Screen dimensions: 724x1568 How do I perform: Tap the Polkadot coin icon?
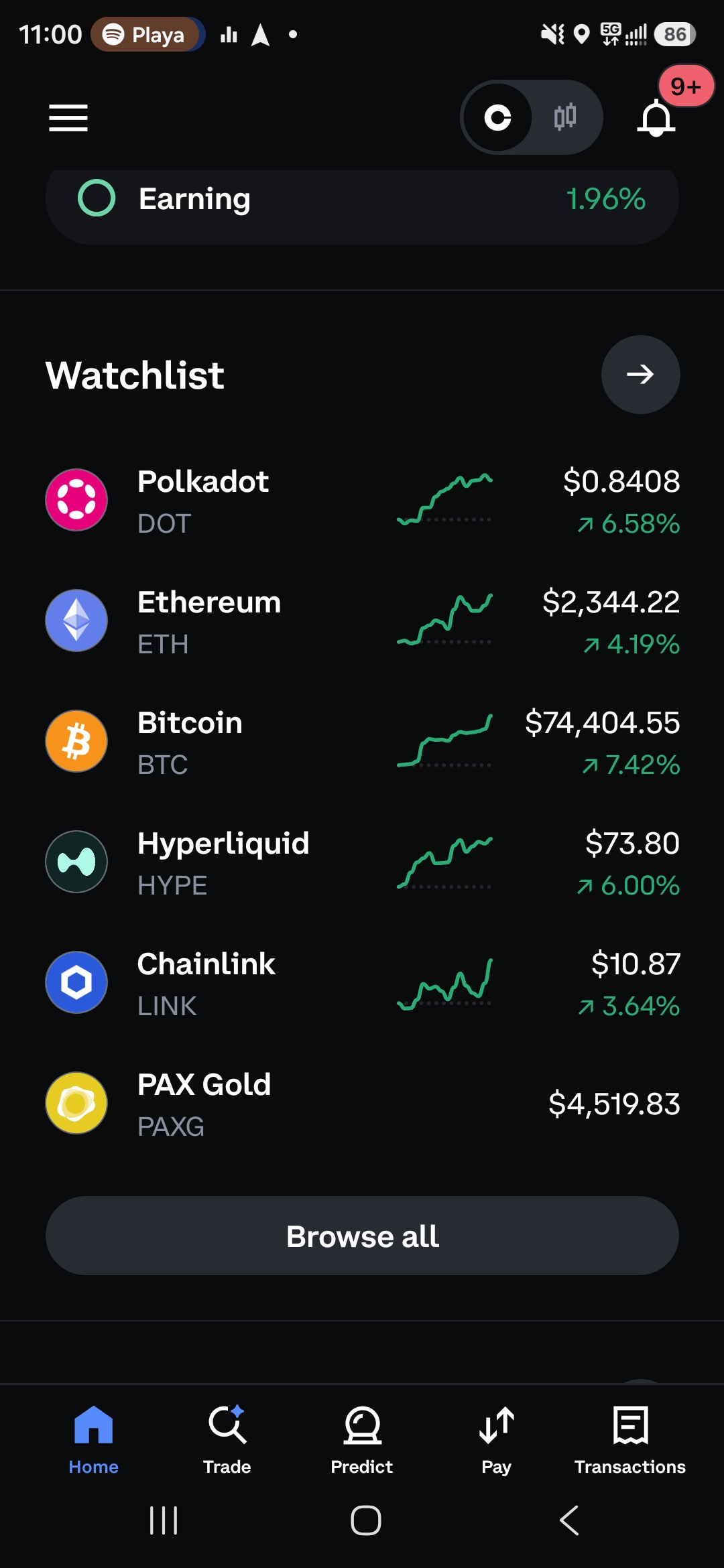(x=76, y=500)
